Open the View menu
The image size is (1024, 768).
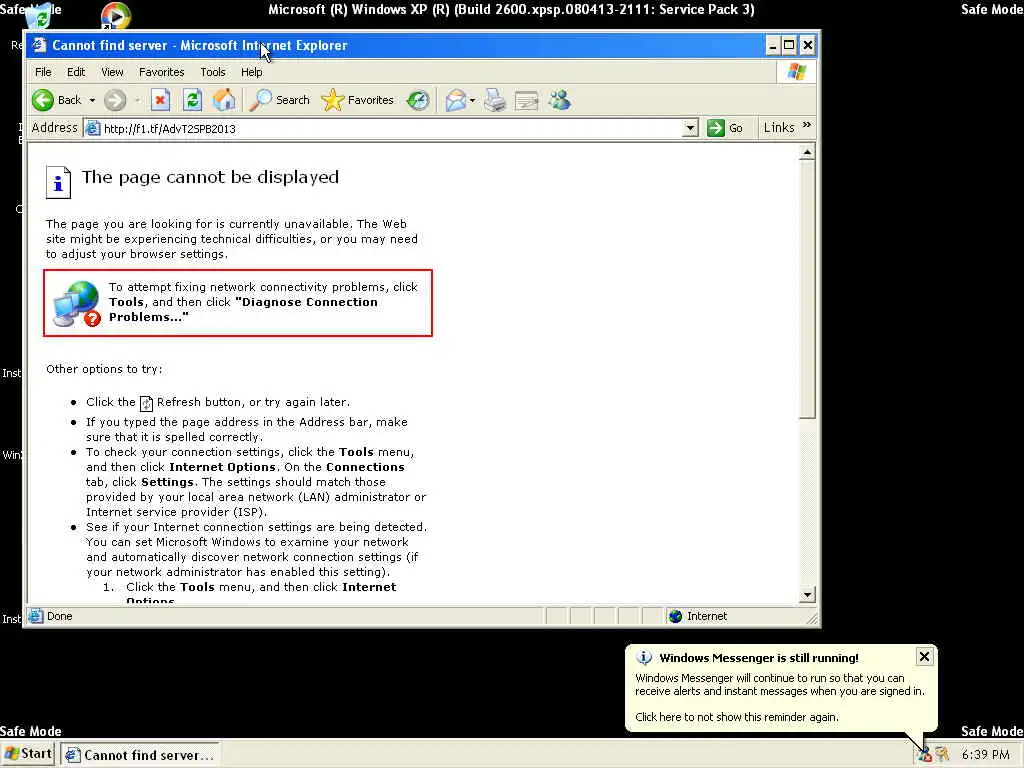112,72
